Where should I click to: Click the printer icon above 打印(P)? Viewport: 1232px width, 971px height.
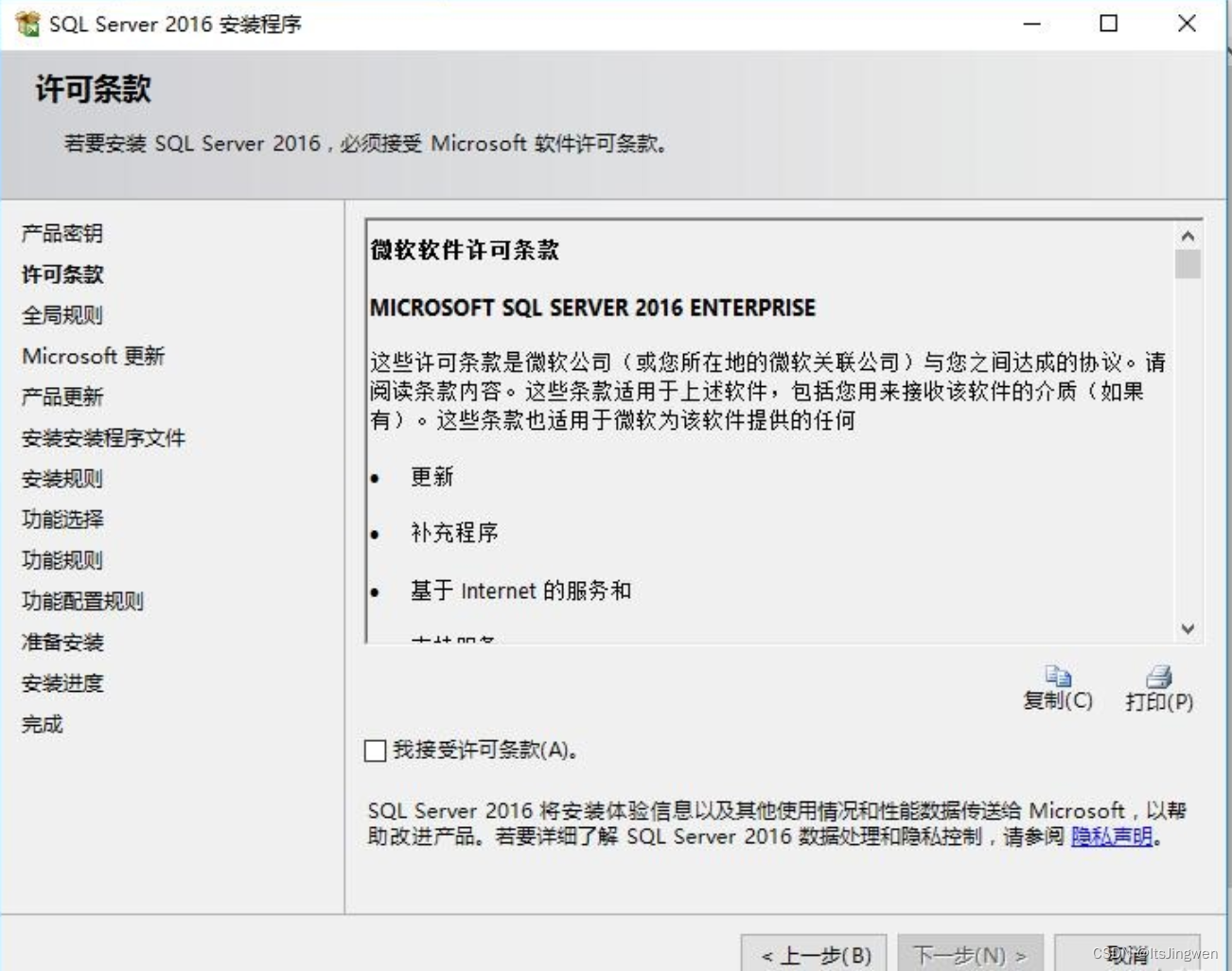1159,676
